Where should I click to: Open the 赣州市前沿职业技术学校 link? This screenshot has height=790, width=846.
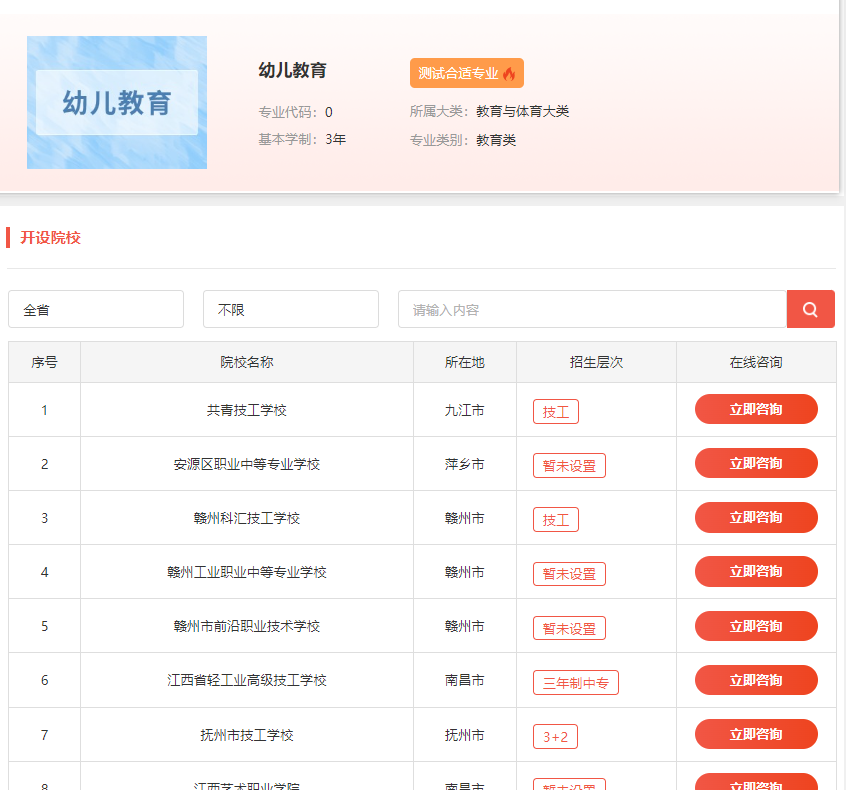[x=247, y=625]
